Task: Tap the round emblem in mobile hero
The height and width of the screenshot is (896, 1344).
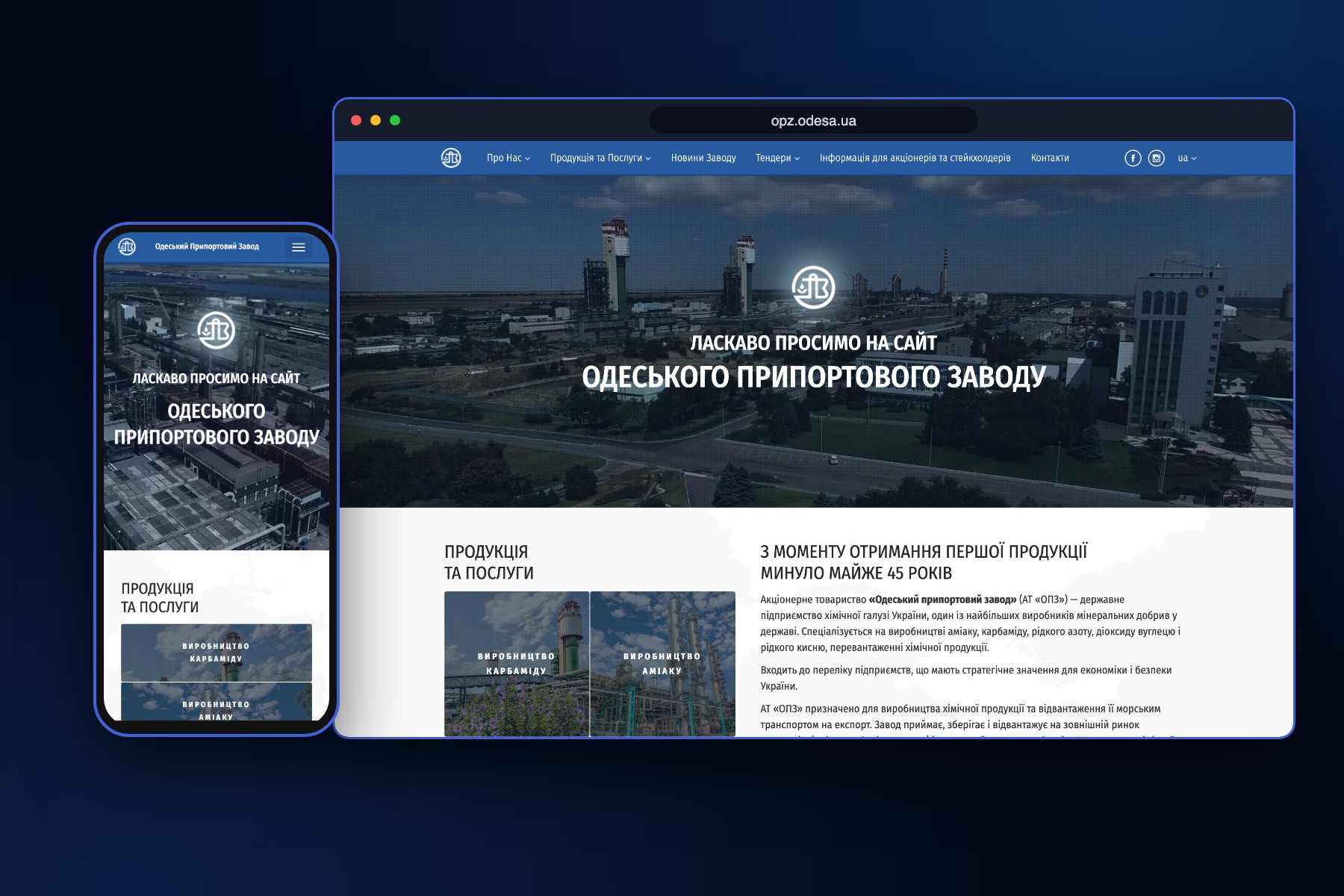Action: pos(217,330)
